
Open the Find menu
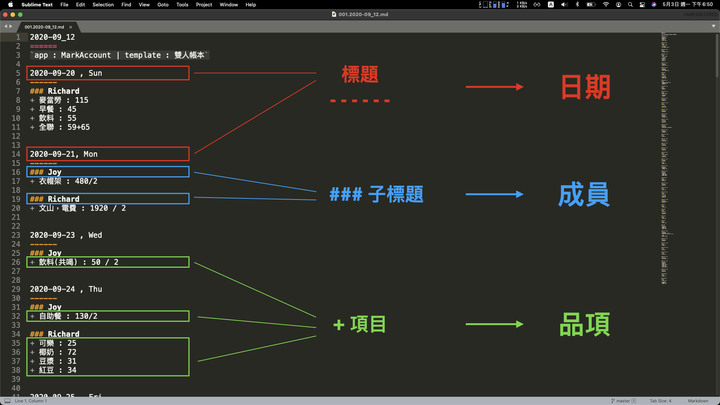click(x=126, y=5)
